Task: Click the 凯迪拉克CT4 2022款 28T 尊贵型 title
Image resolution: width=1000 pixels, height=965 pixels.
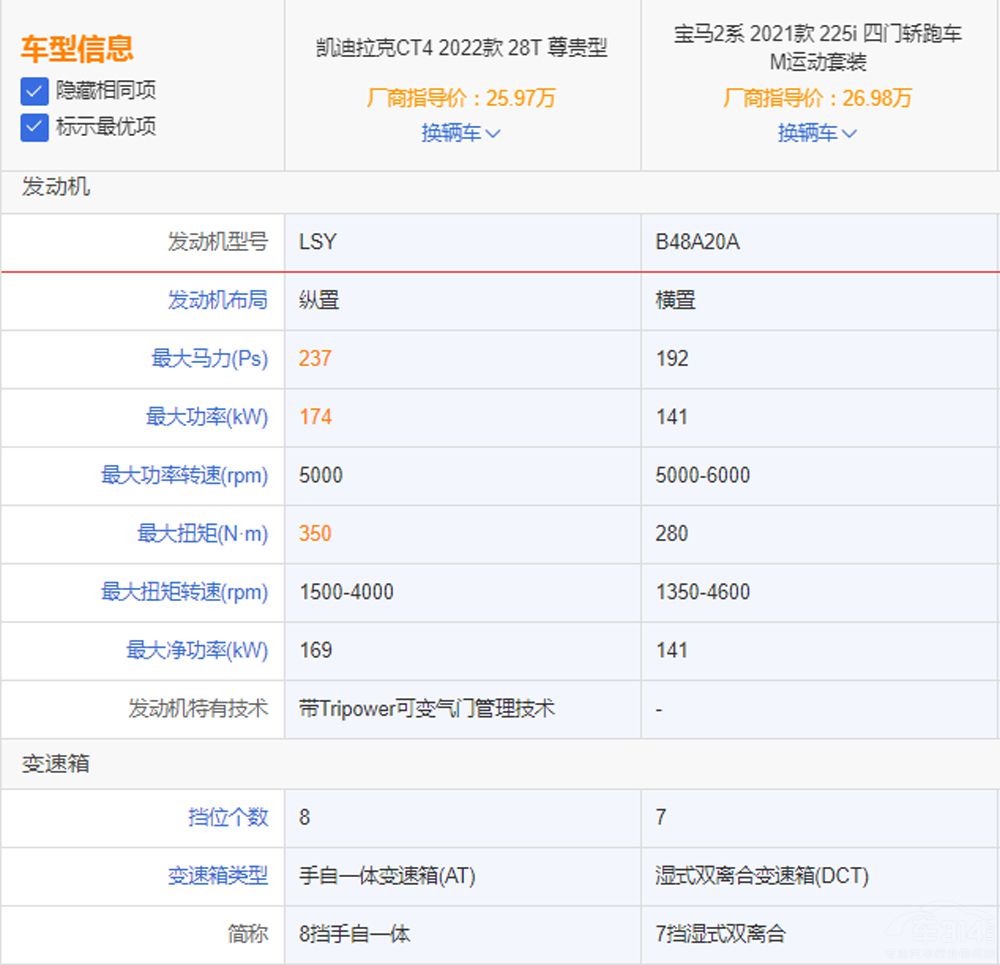Action: point(461,48)
